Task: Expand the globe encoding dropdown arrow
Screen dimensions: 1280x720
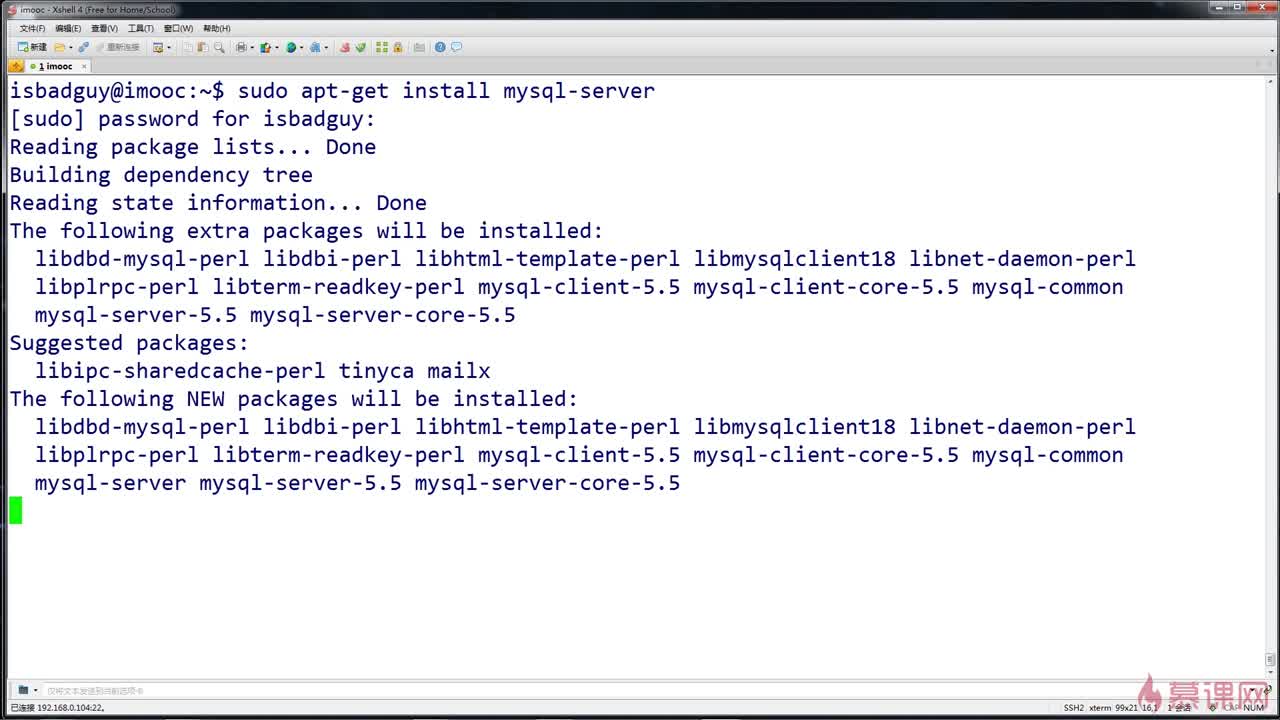Action: coord(301,47)
